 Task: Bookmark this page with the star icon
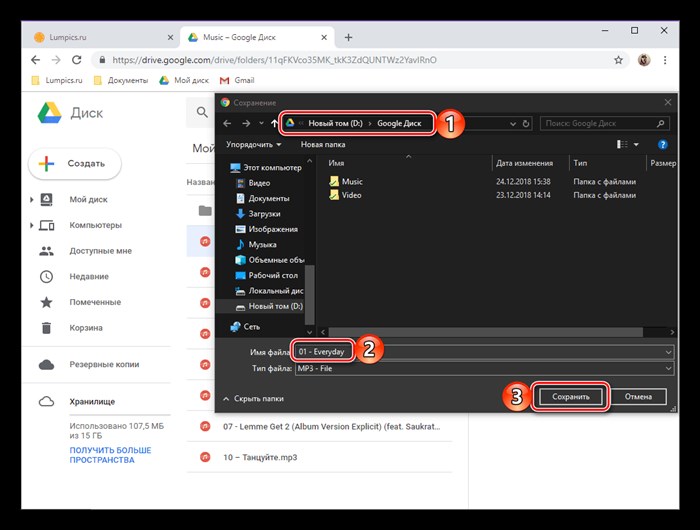click(618, 60)
